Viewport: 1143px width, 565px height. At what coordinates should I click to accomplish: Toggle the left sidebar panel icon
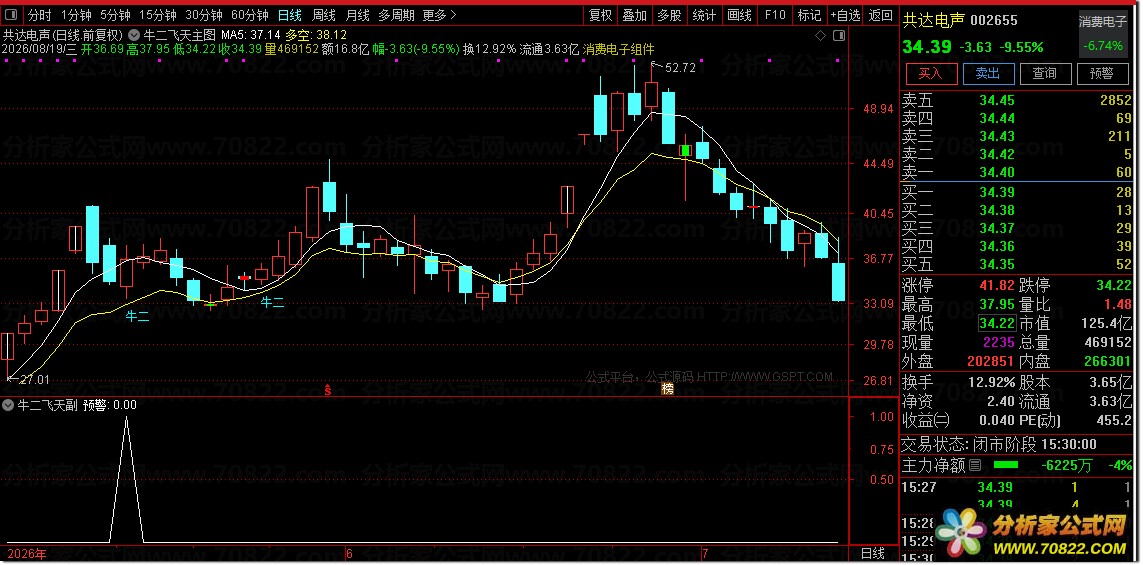click(x=12, y=15)
